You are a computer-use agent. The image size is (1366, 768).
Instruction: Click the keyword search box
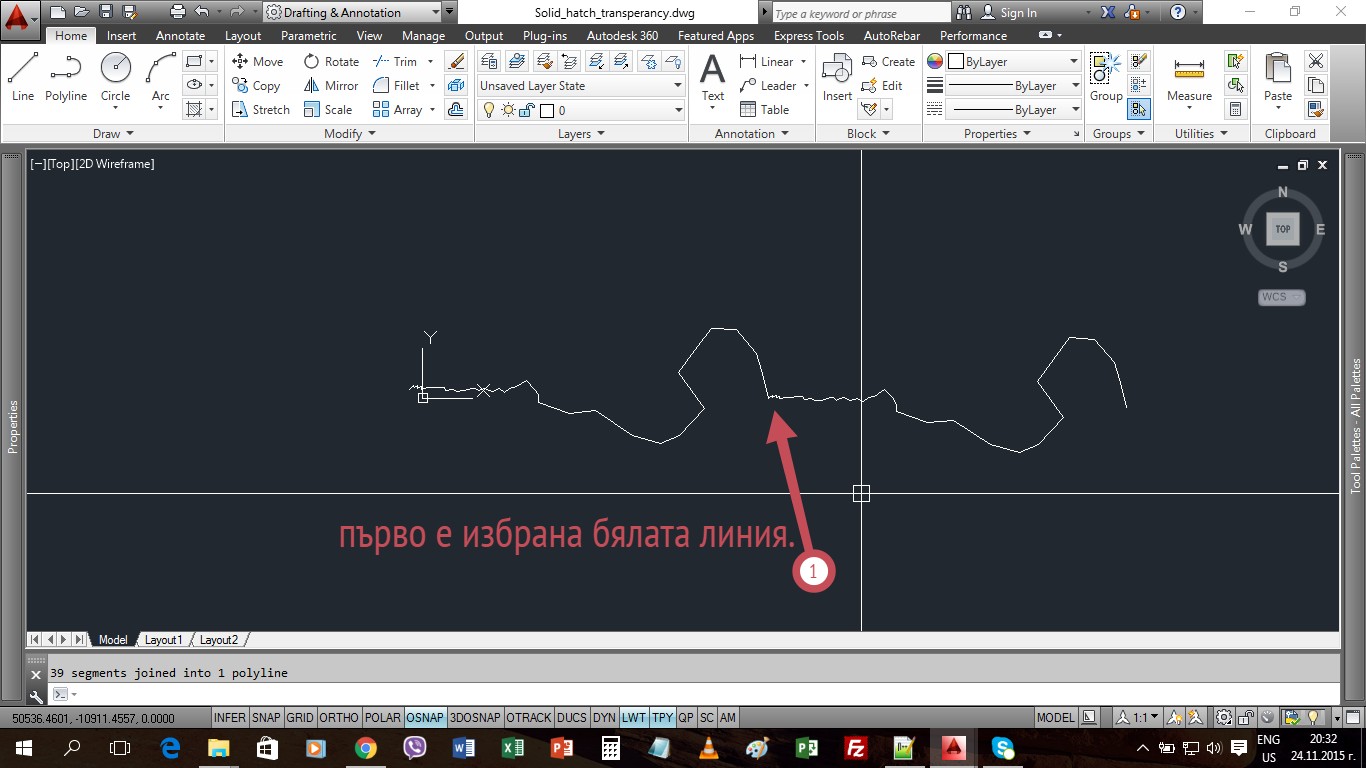pos(861,13)
